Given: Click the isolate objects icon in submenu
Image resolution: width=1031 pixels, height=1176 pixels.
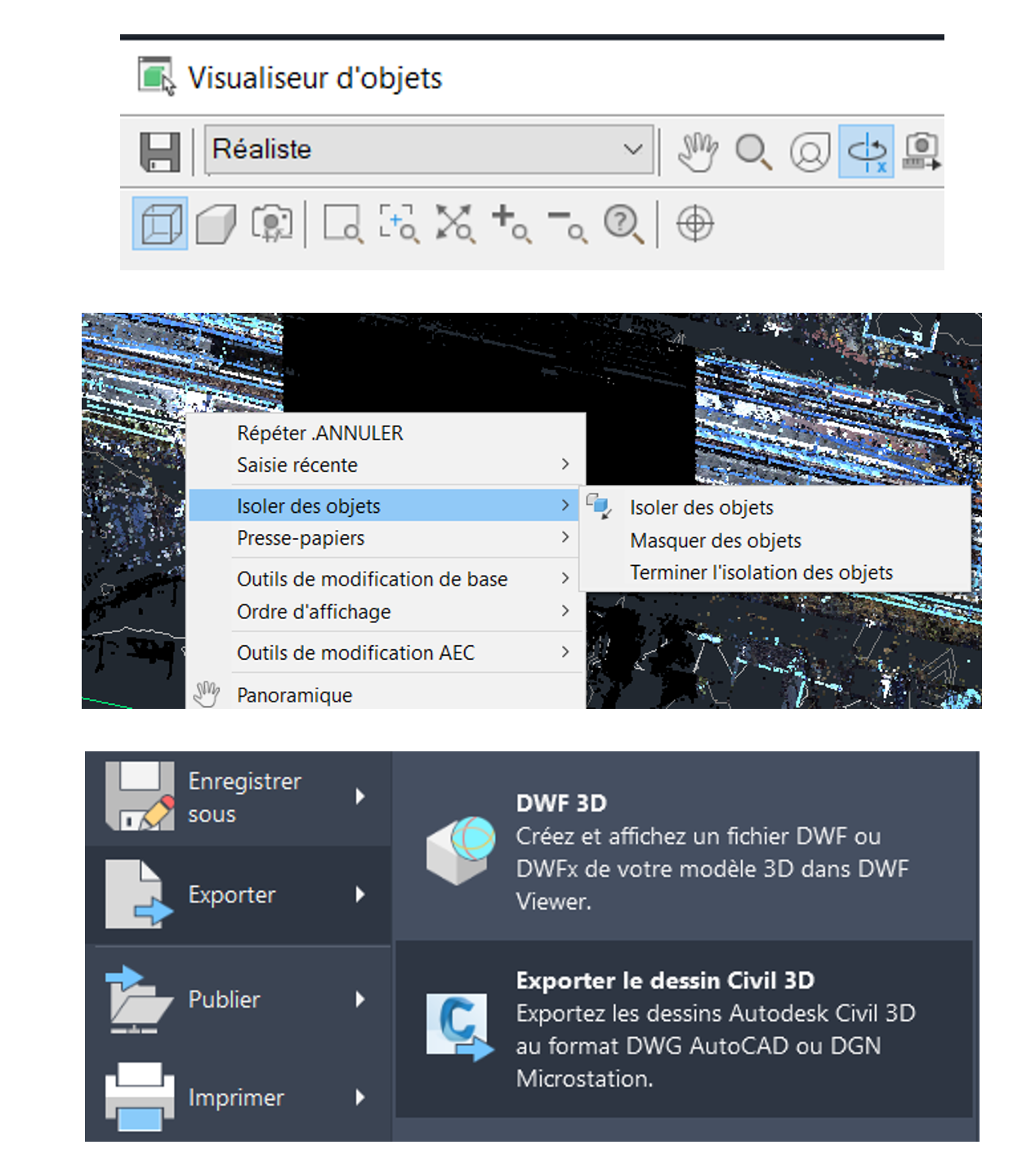Looking at the screenshot, I should pos(599,506).
